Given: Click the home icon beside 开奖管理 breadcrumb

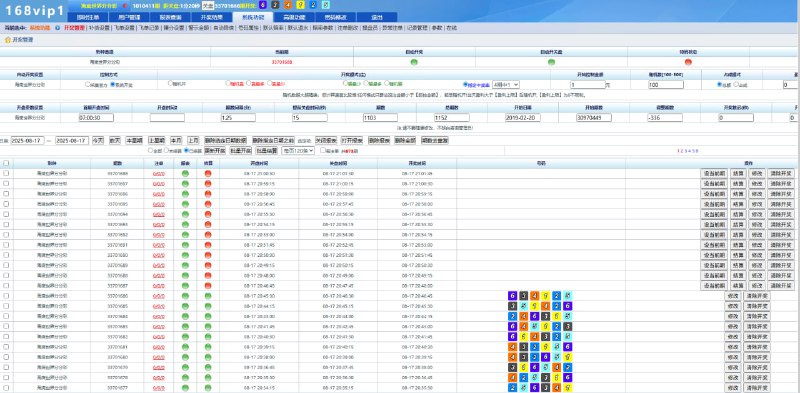Looking at the screenshot, I should (8, 39).
